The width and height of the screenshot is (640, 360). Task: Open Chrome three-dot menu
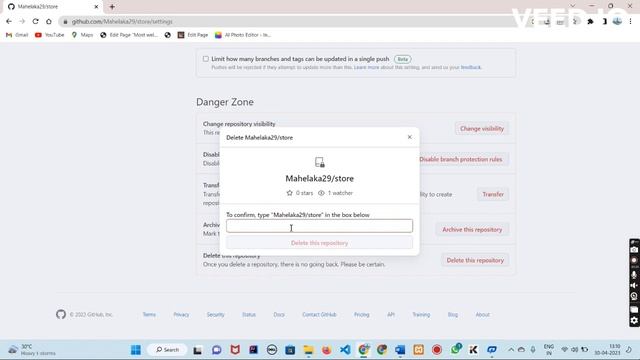click(631, 22)
